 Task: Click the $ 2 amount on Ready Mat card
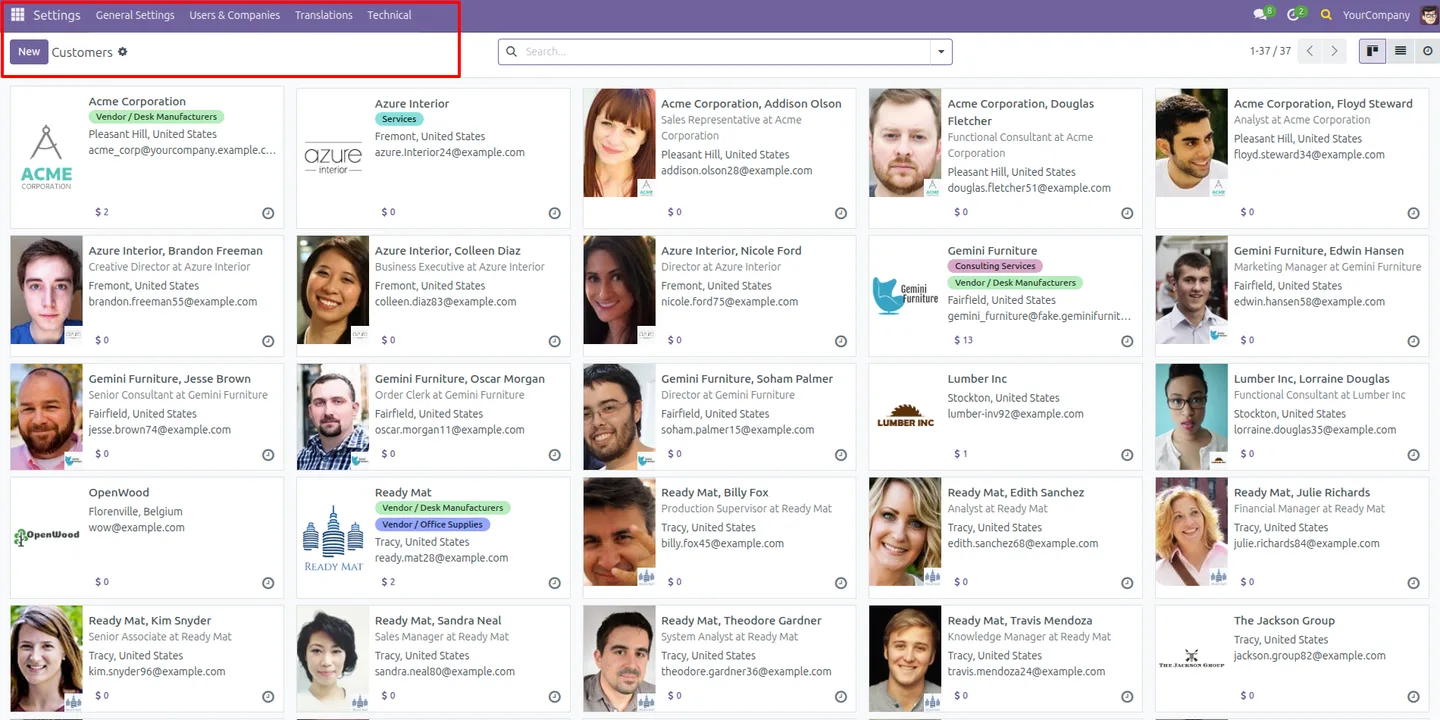pos(388,582)
